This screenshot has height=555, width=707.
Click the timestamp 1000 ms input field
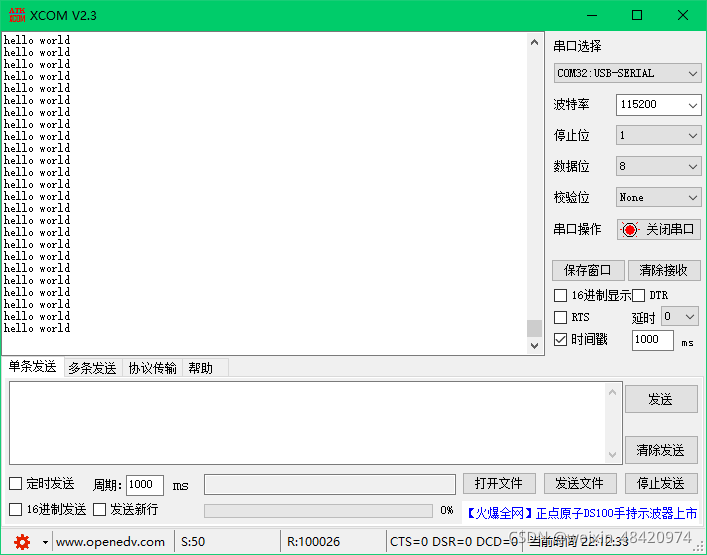point(653,340)
